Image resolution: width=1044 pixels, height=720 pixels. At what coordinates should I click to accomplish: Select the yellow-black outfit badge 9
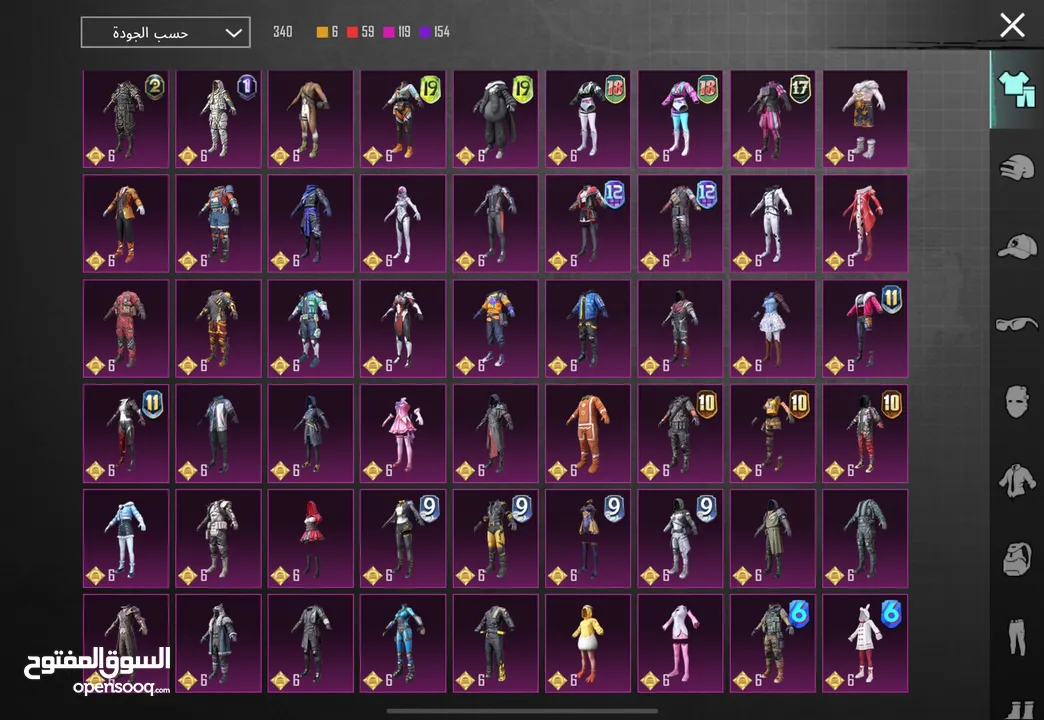(495, 538)
